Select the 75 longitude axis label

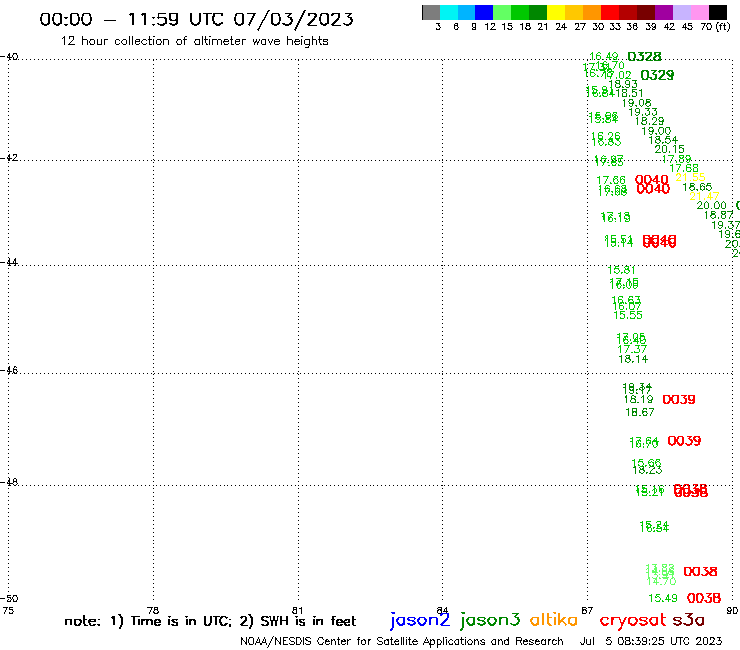pos(8,610)
